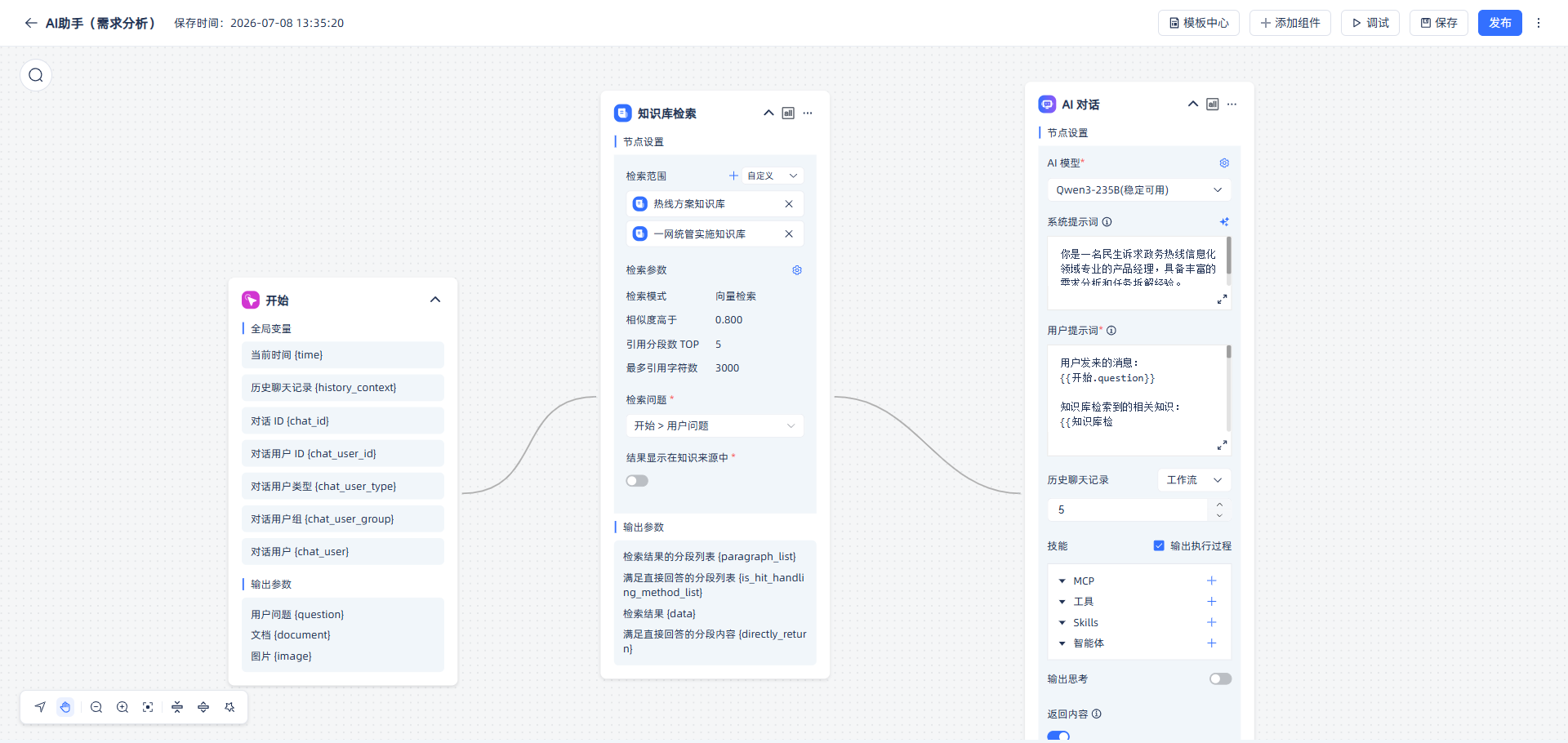The height and width of the screenshot is (743, 1568).
Task: Enlarge the 系统提示词 editor
Action: click(x=1222, y=300)
